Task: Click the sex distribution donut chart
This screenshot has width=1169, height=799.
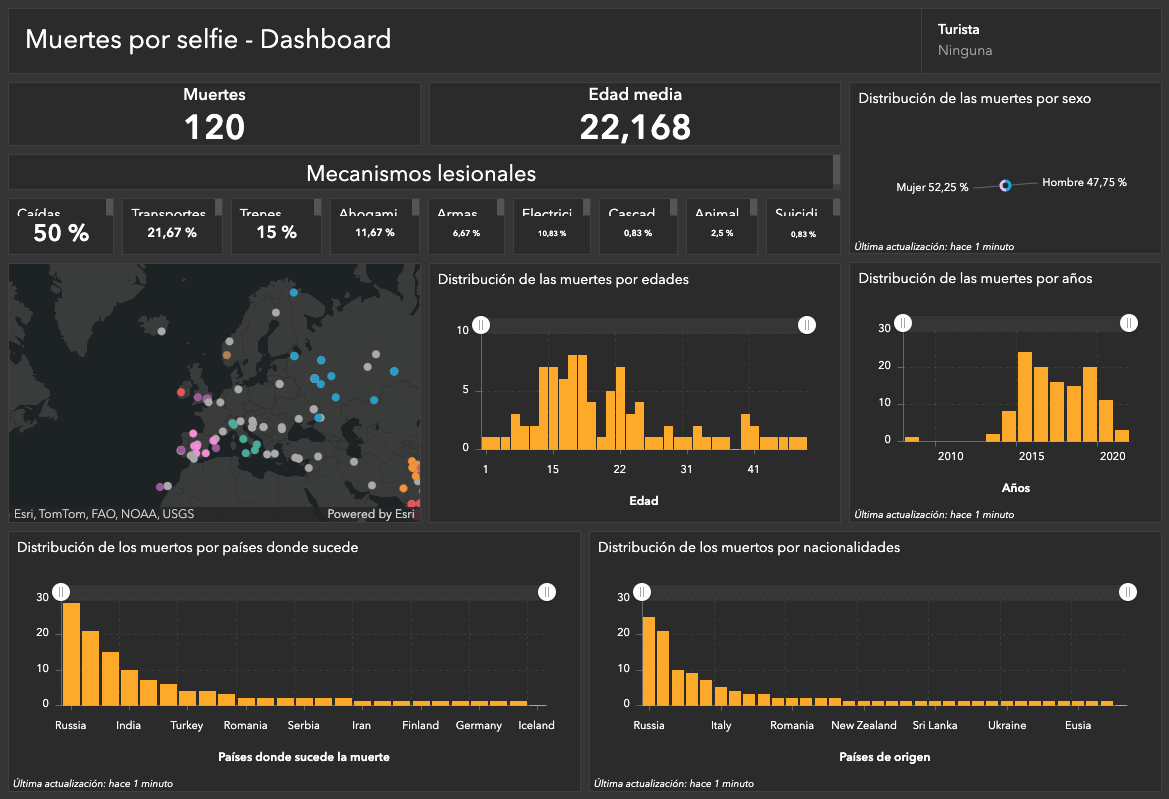Action: tap(1005, 185)
